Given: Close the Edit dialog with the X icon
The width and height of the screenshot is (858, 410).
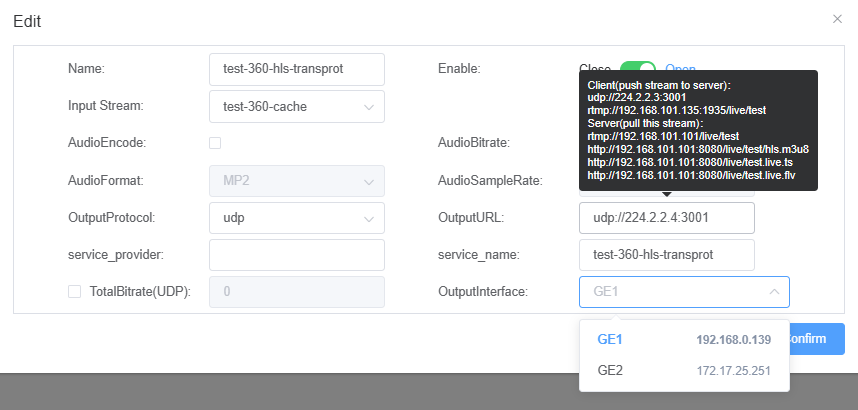Looking at the screenshot, I should coord(837,19).
